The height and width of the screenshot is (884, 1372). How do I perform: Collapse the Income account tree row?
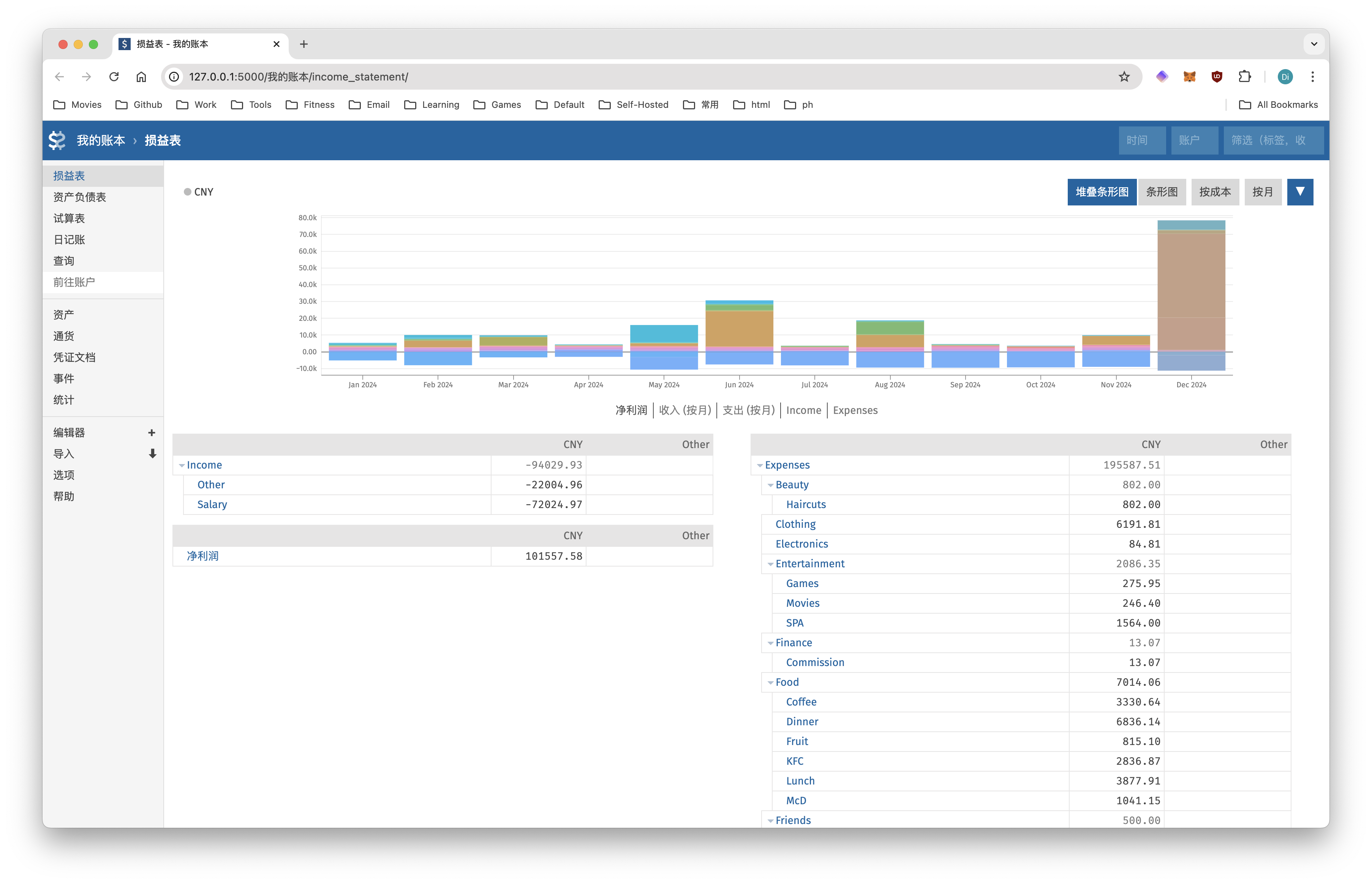pos(182,466)
